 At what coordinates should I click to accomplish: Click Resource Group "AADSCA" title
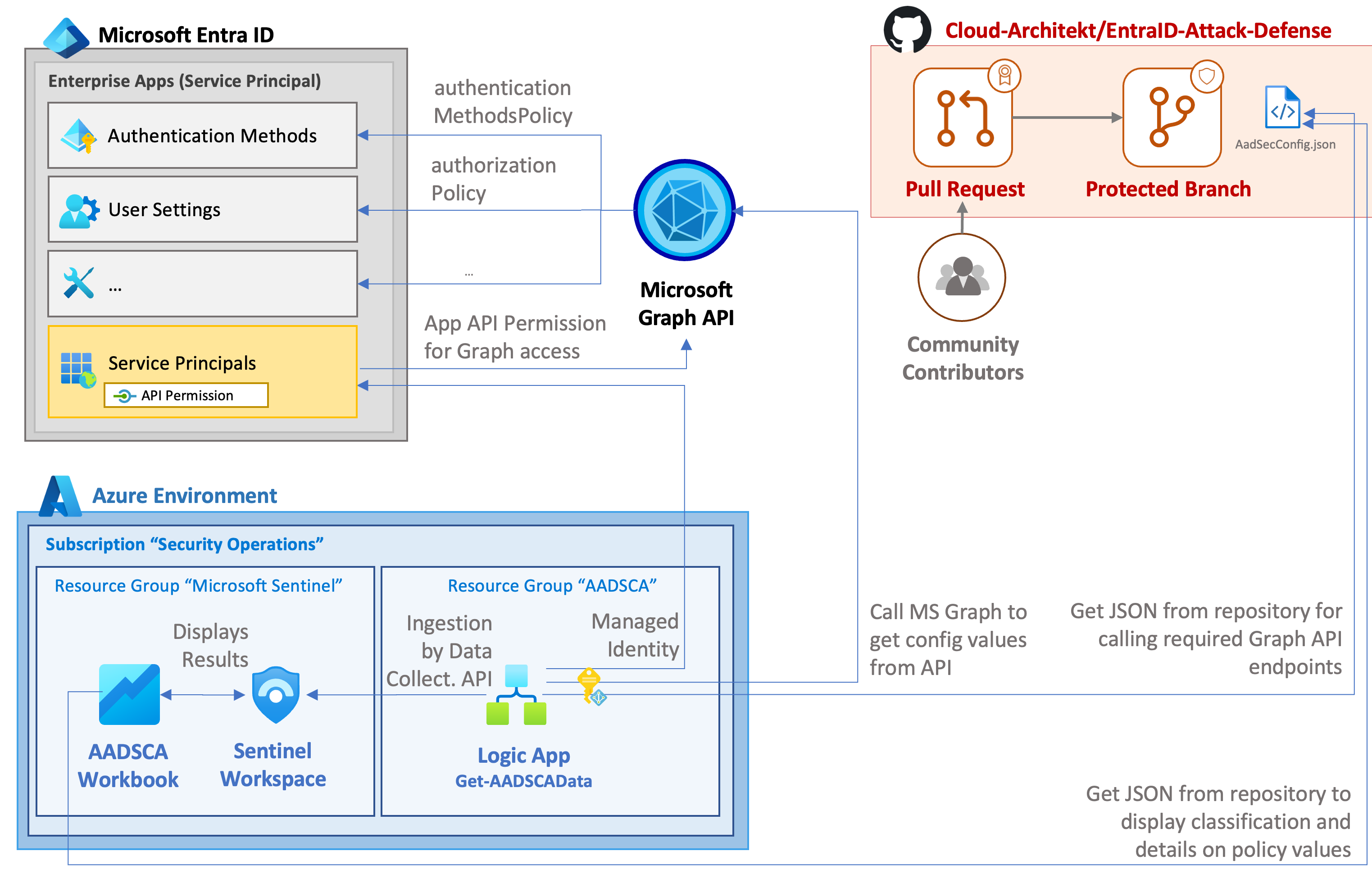click(552, 586)
